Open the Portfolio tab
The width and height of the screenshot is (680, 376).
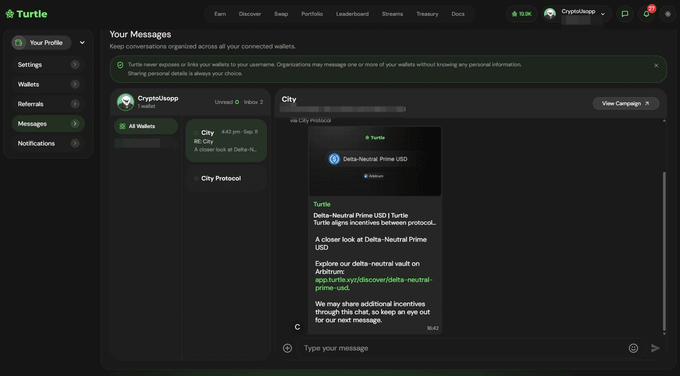tap(312, 14)
